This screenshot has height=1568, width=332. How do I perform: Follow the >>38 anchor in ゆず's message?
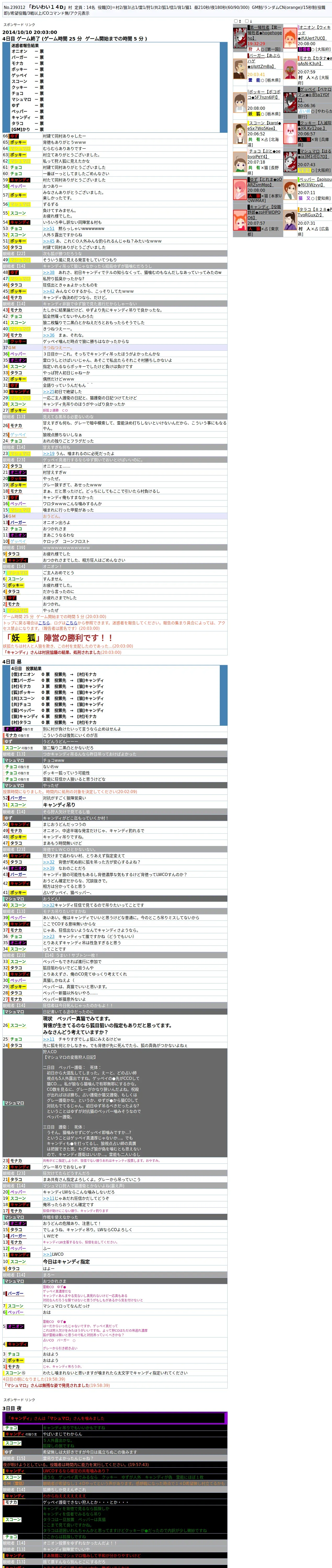coord(49,273)
